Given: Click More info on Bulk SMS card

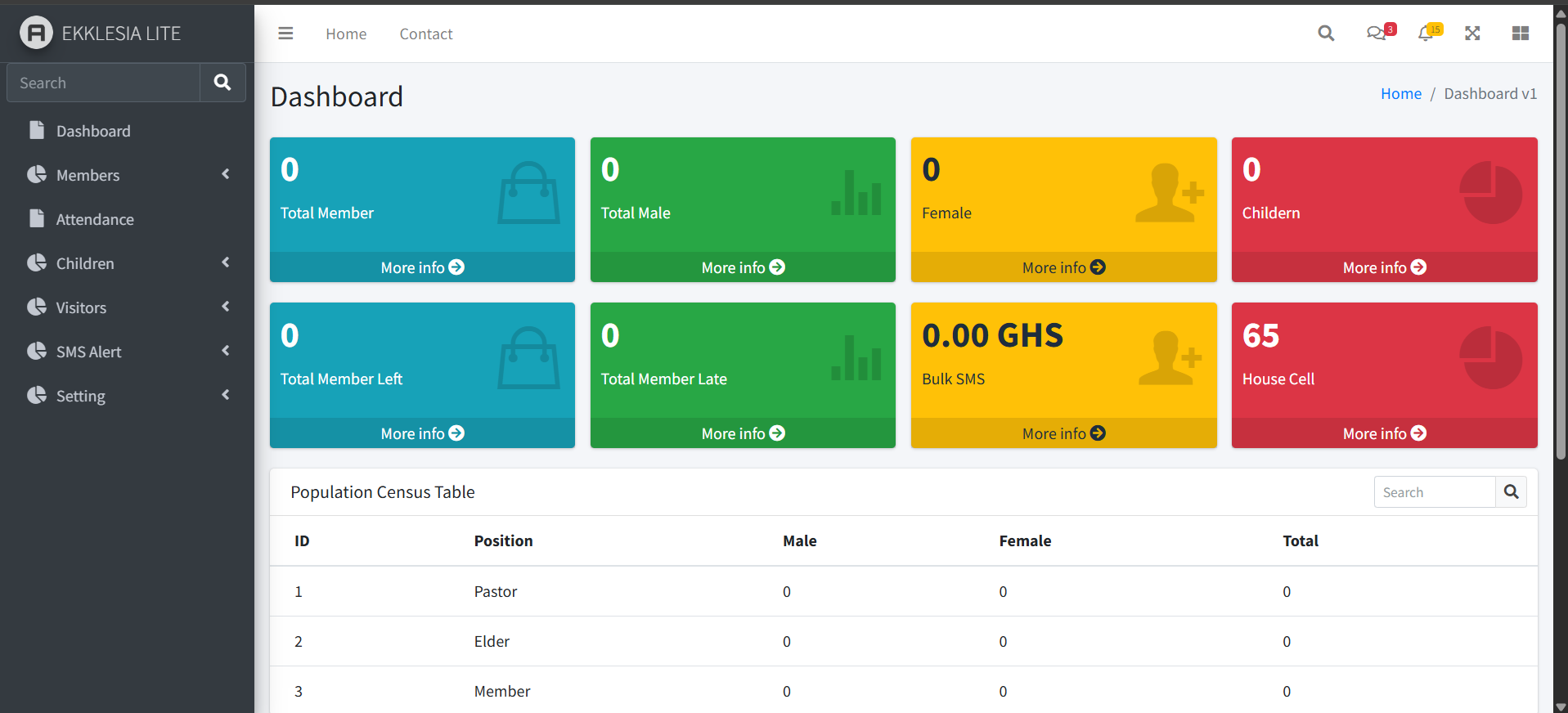Looking at the screenshot, I should coord(1063,433).
